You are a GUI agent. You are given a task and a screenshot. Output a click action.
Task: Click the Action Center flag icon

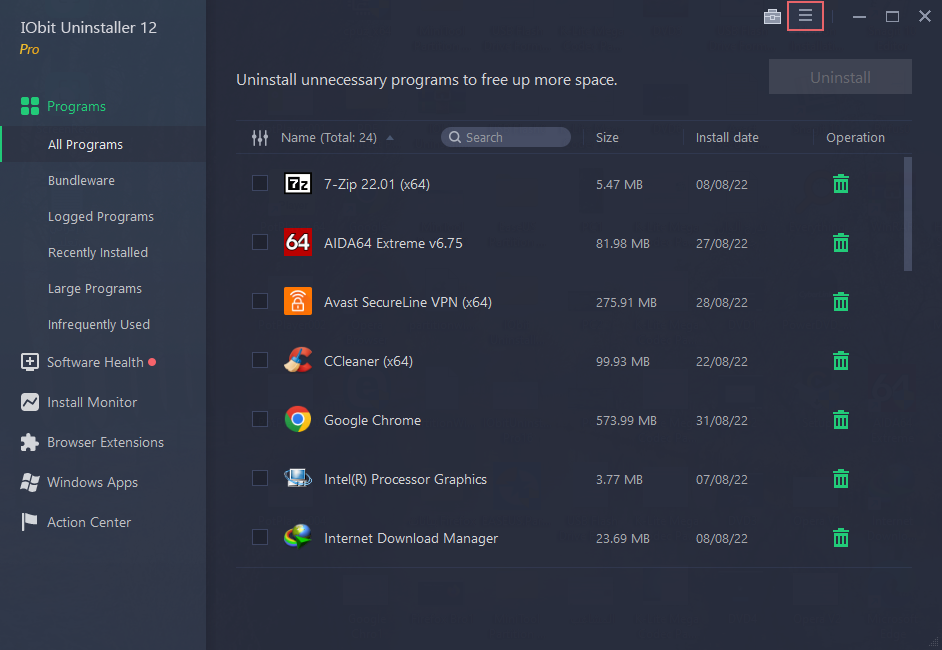coord(29,521)
